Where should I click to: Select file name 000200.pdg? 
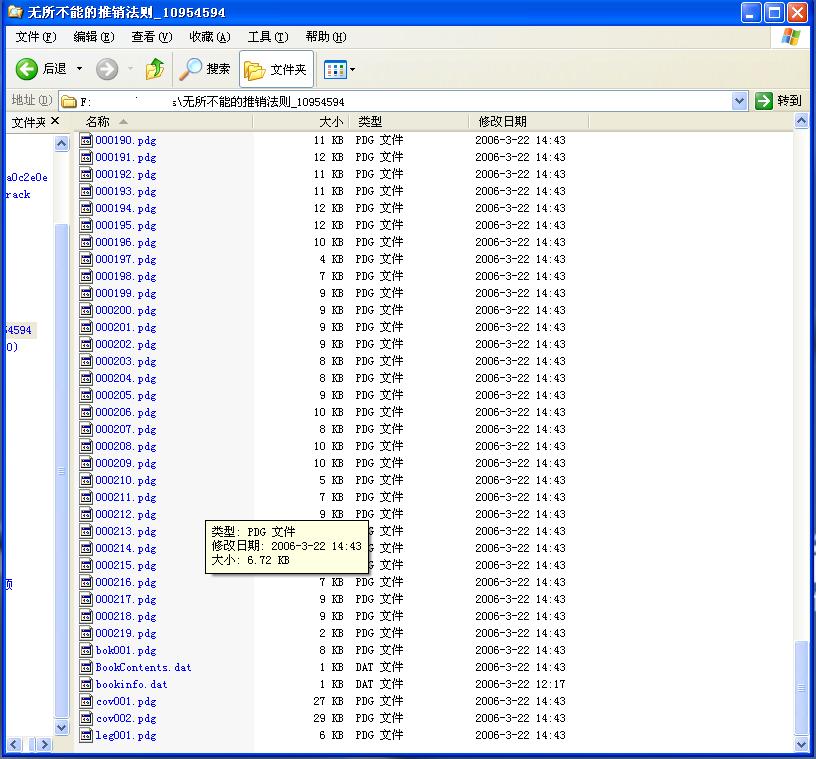point(126,310)
